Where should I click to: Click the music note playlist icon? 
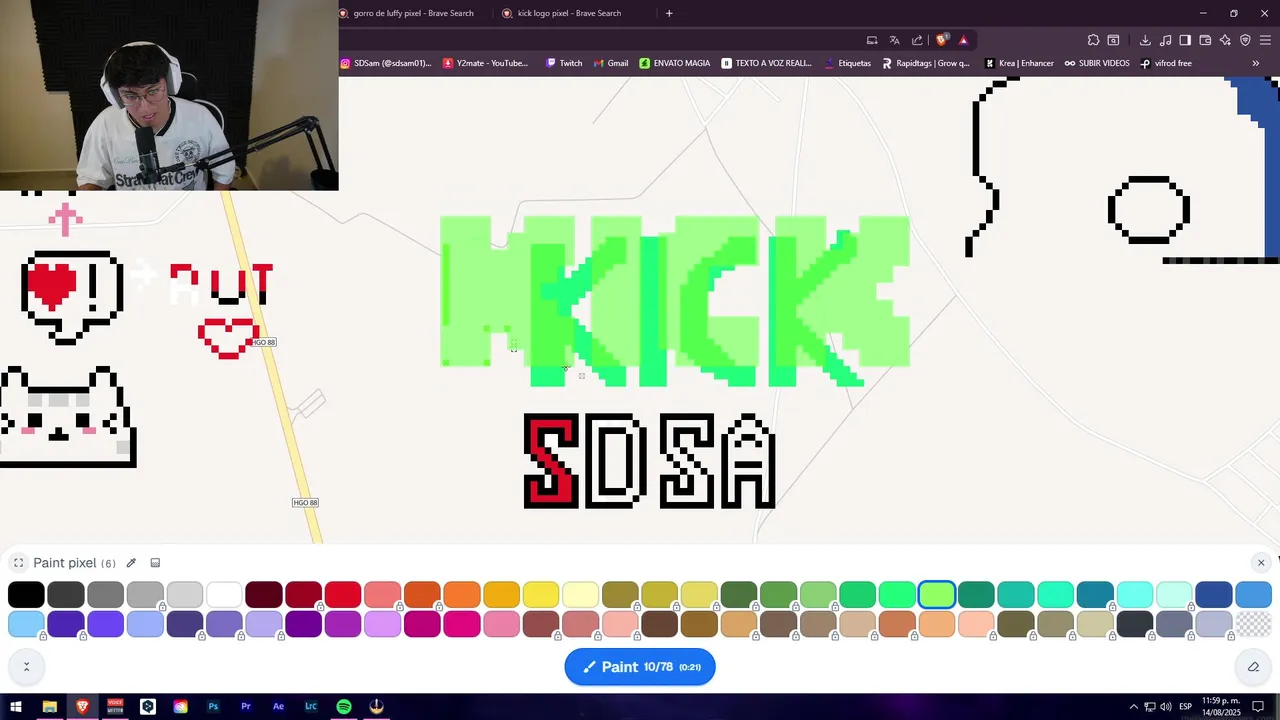pyautogui.click(x=1166, y=40)
